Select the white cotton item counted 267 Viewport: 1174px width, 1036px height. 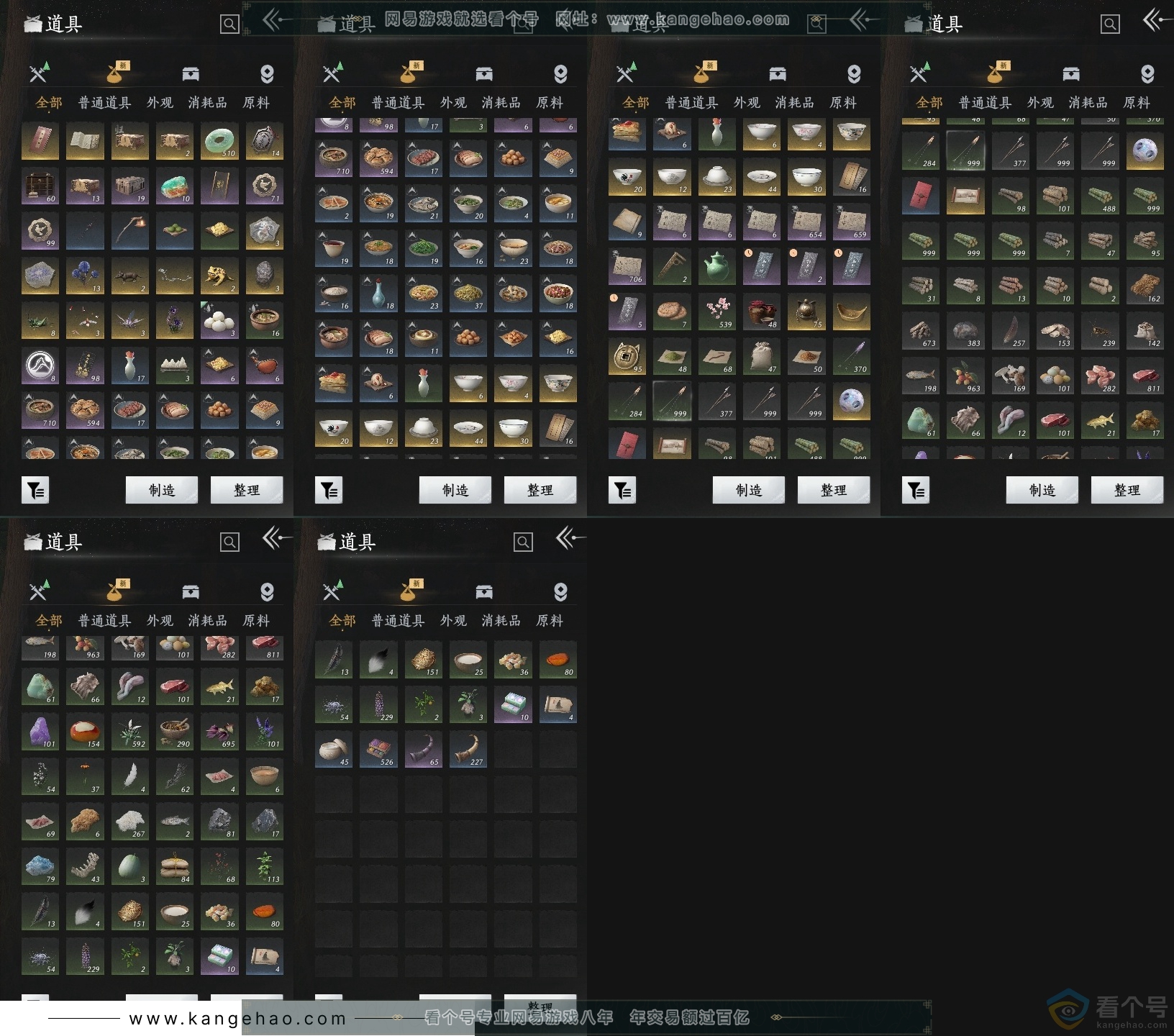[x=130, y=821]
